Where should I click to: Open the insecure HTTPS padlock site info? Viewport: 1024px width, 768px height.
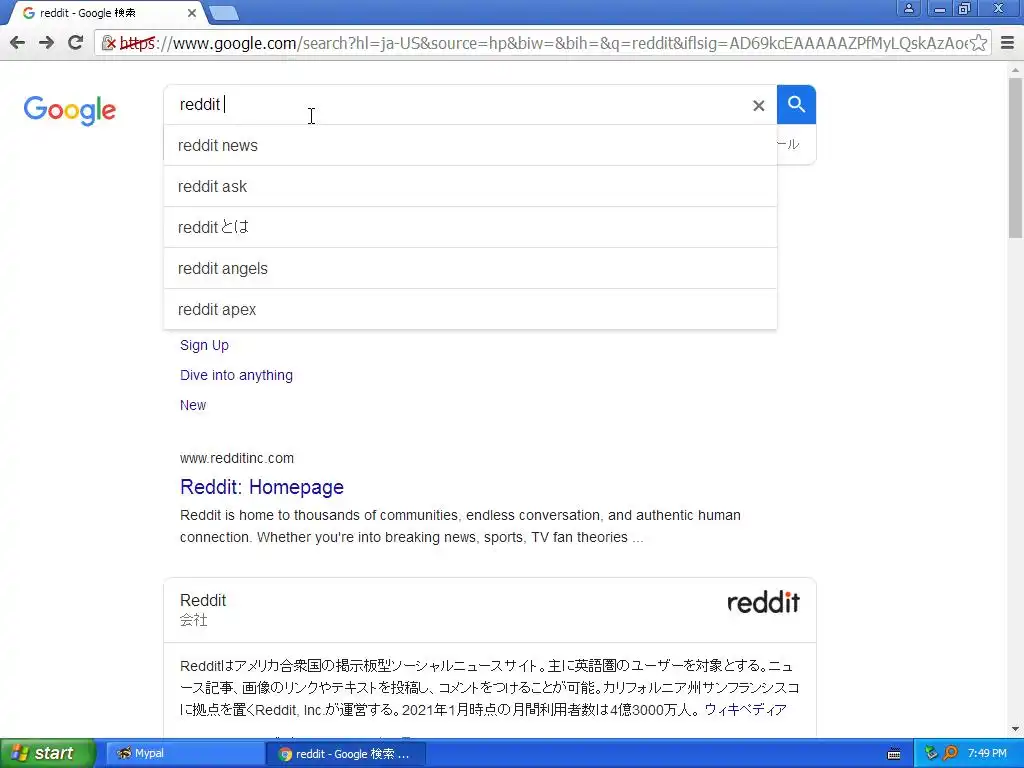tap(109, 43)
